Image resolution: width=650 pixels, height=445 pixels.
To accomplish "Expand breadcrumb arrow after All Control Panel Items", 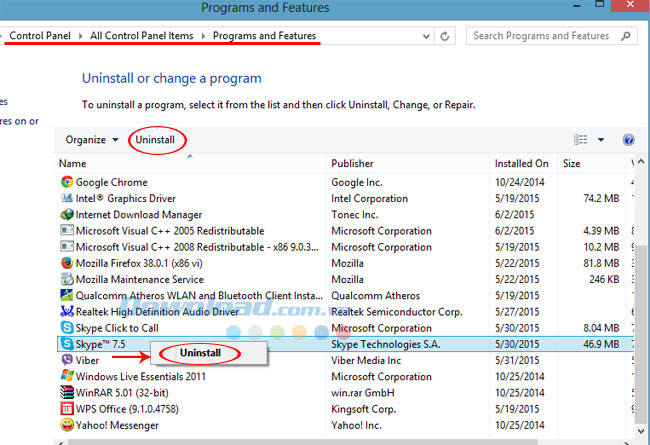I will 204,36.
